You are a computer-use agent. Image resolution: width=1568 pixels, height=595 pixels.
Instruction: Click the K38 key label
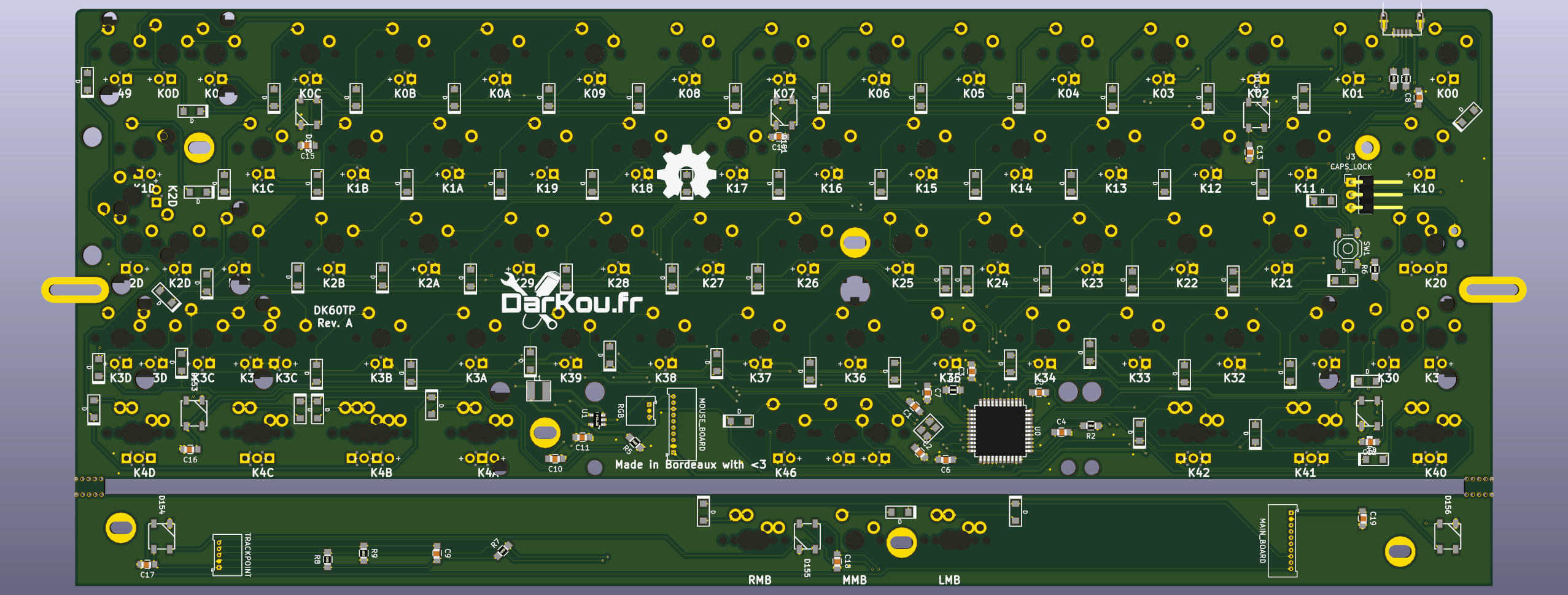(666, 378)
